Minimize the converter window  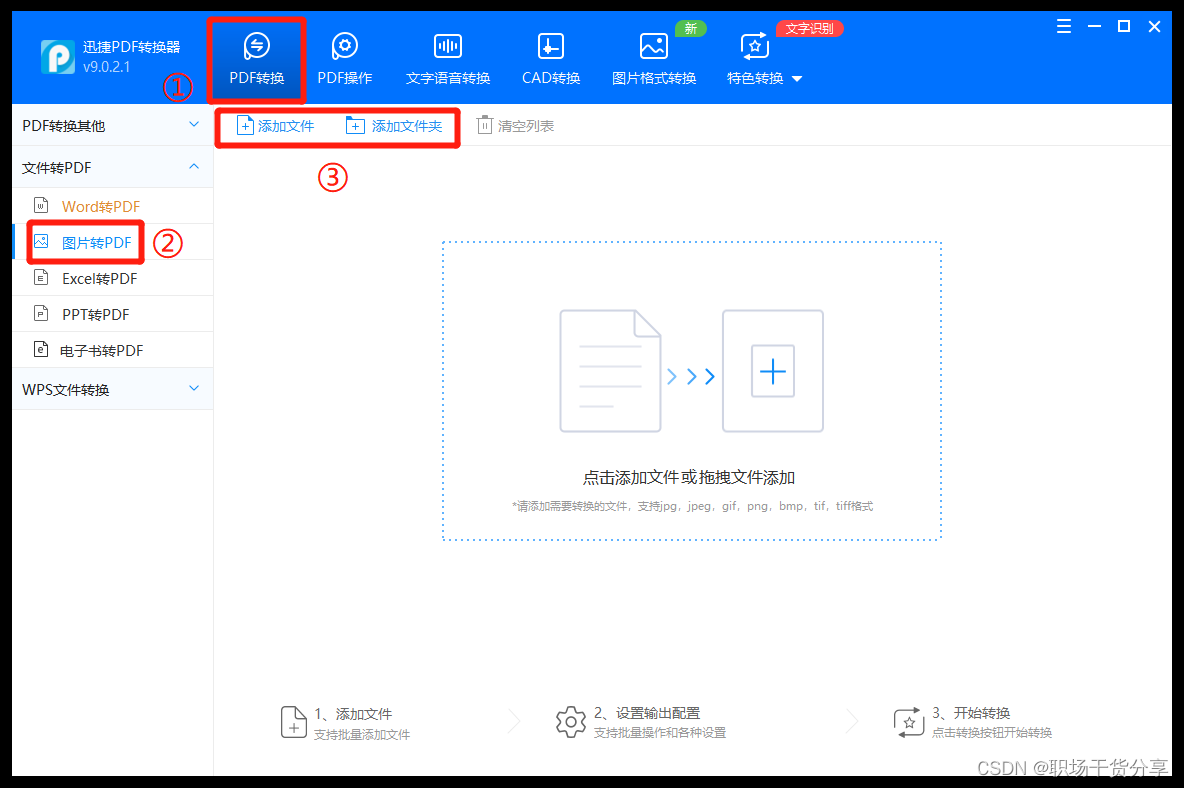(1094, 27)
